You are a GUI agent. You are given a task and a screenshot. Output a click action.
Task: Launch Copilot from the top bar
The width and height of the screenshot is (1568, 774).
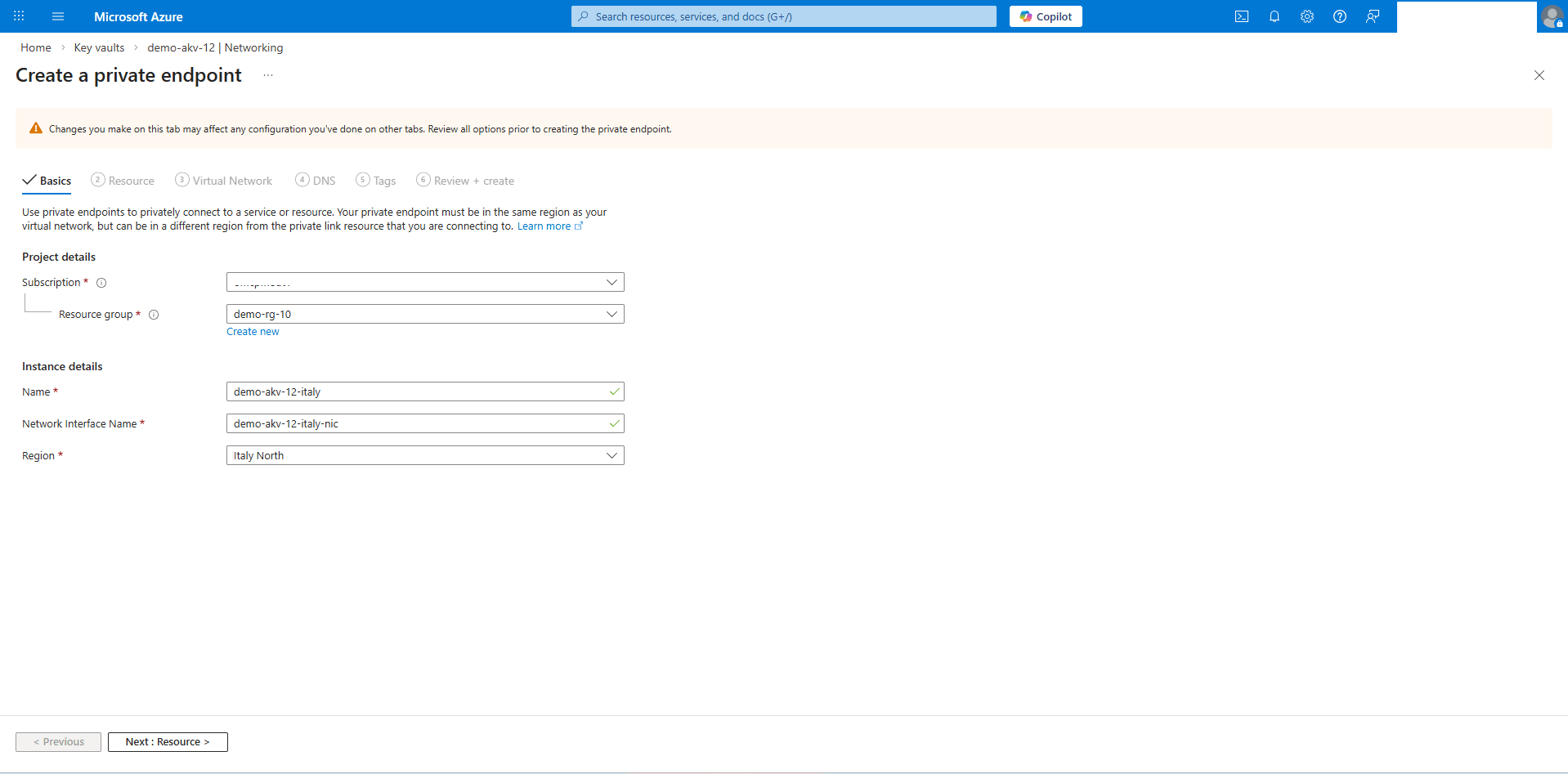pyautogui.click(x=1046, y=16)
